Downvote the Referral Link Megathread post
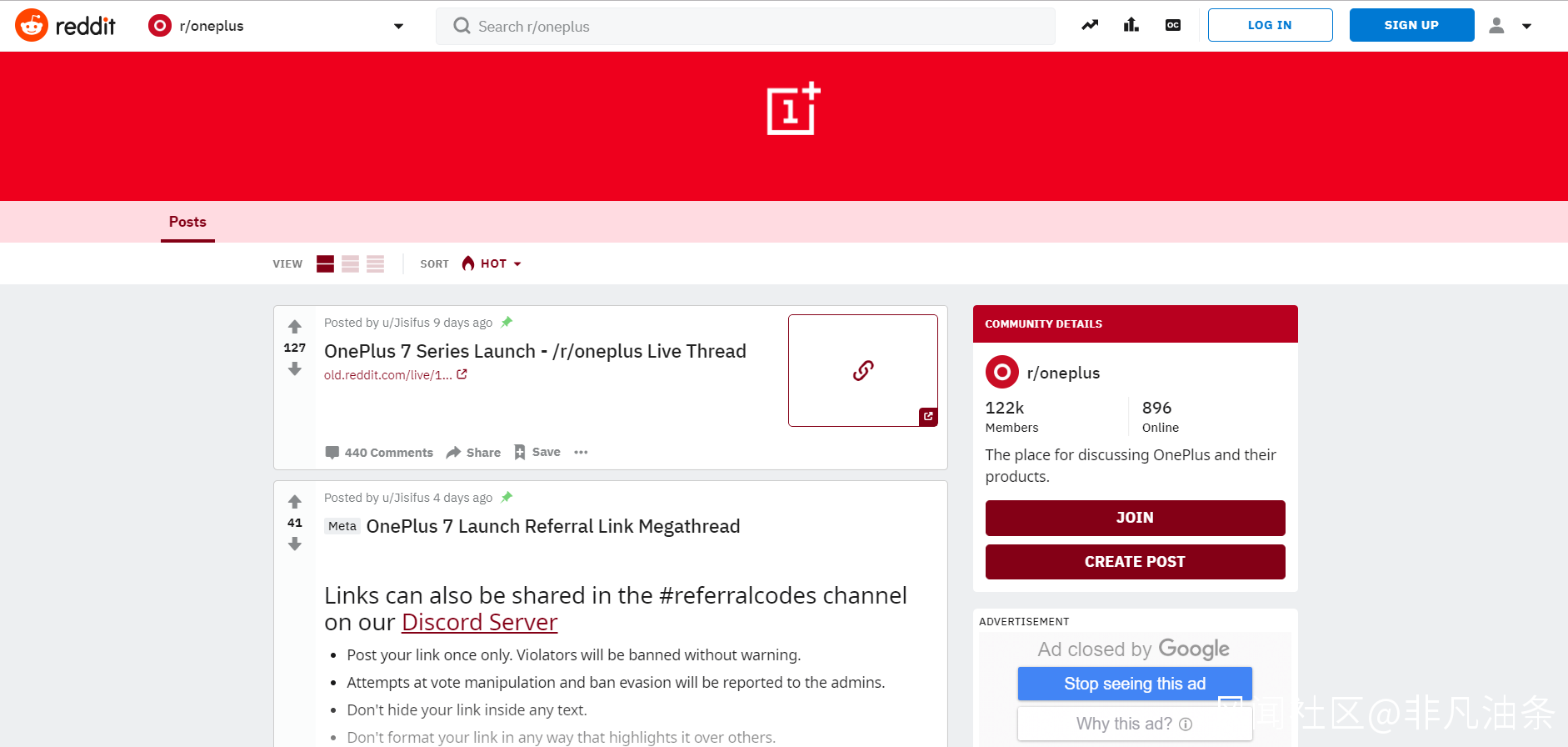Image resolution: width=1568 pixels, height=747 pixels. pyautogui.click(x=295, y=544)
